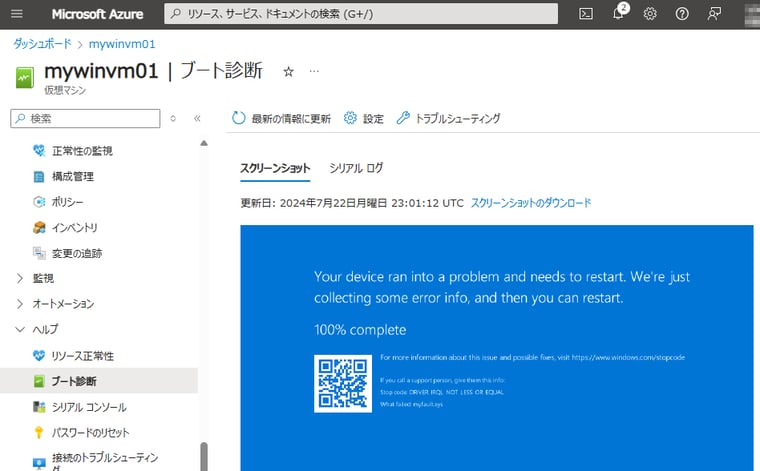
Task: Open the feedback icon in header
Action: click(714, 14)
